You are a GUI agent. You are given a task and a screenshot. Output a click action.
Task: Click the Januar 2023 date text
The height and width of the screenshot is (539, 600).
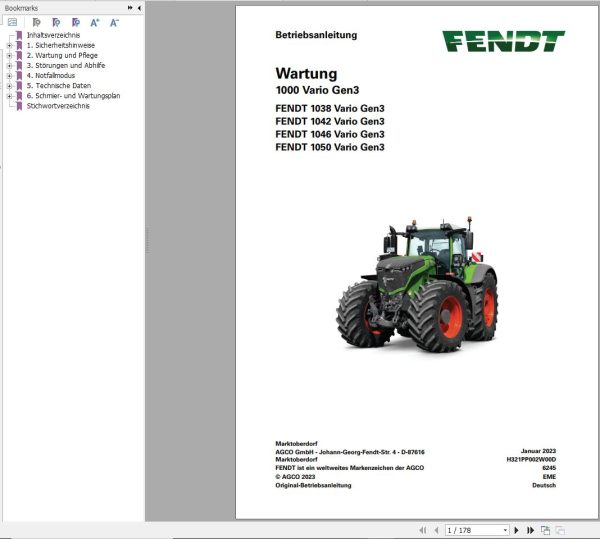pos(538,451)
